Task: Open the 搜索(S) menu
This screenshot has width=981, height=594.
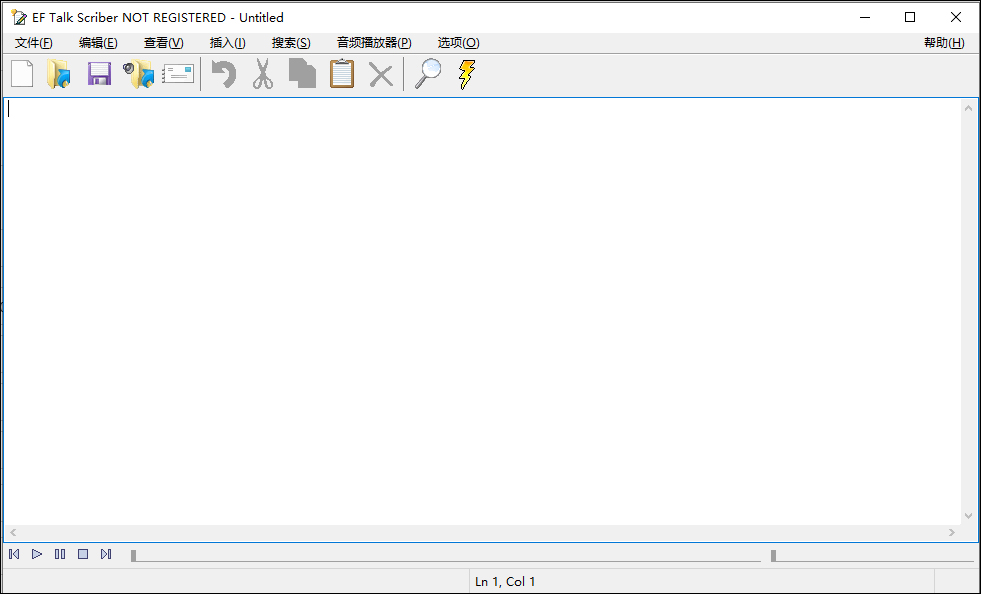Action: pyautogui.click(x=291, y=43)
